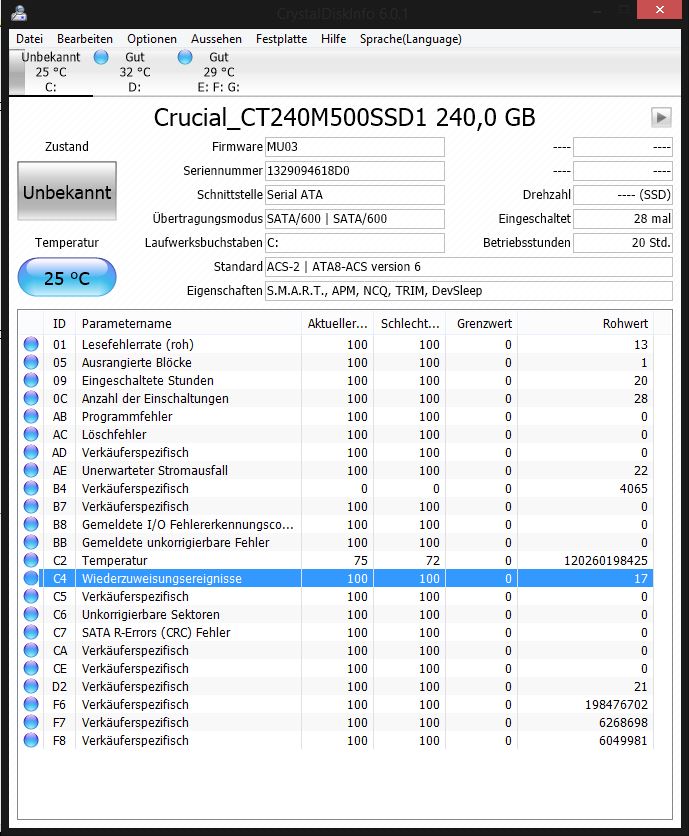Click the Seriennummer field 1329094618D0

pyautogui.click(x=355, y=171)
